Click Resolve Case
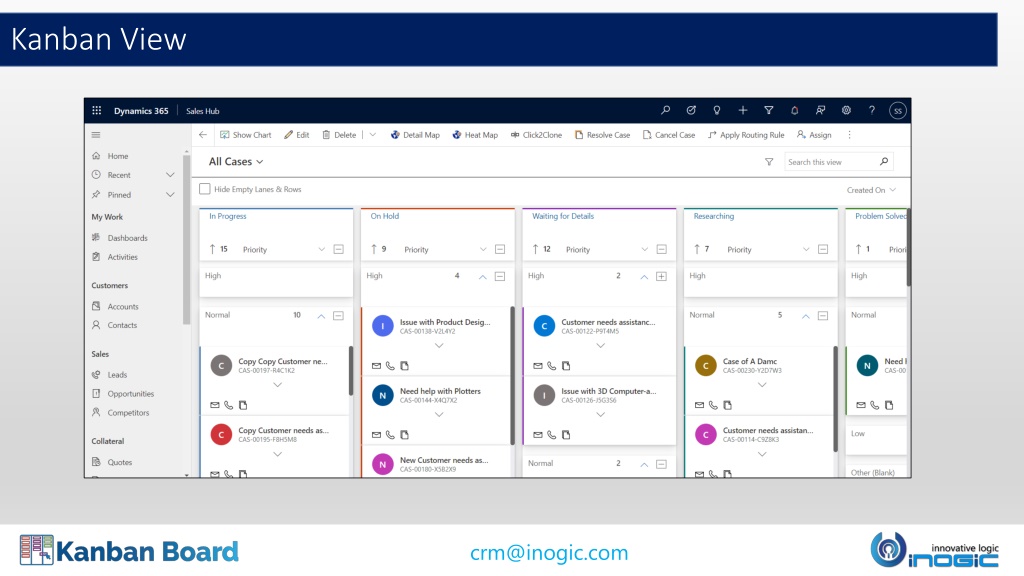Screen dimensions: 1024x576 (x=602, y=135)
